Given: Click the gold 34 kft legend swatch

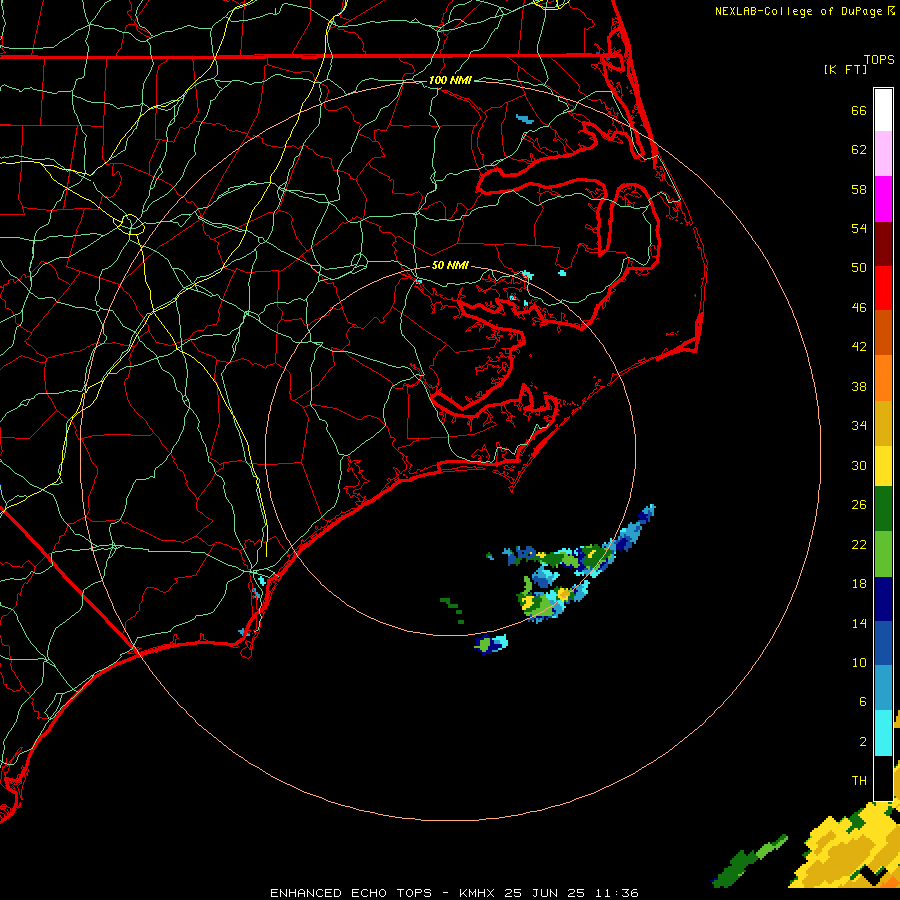Looking at the screenshot, I should coord(883,423).
